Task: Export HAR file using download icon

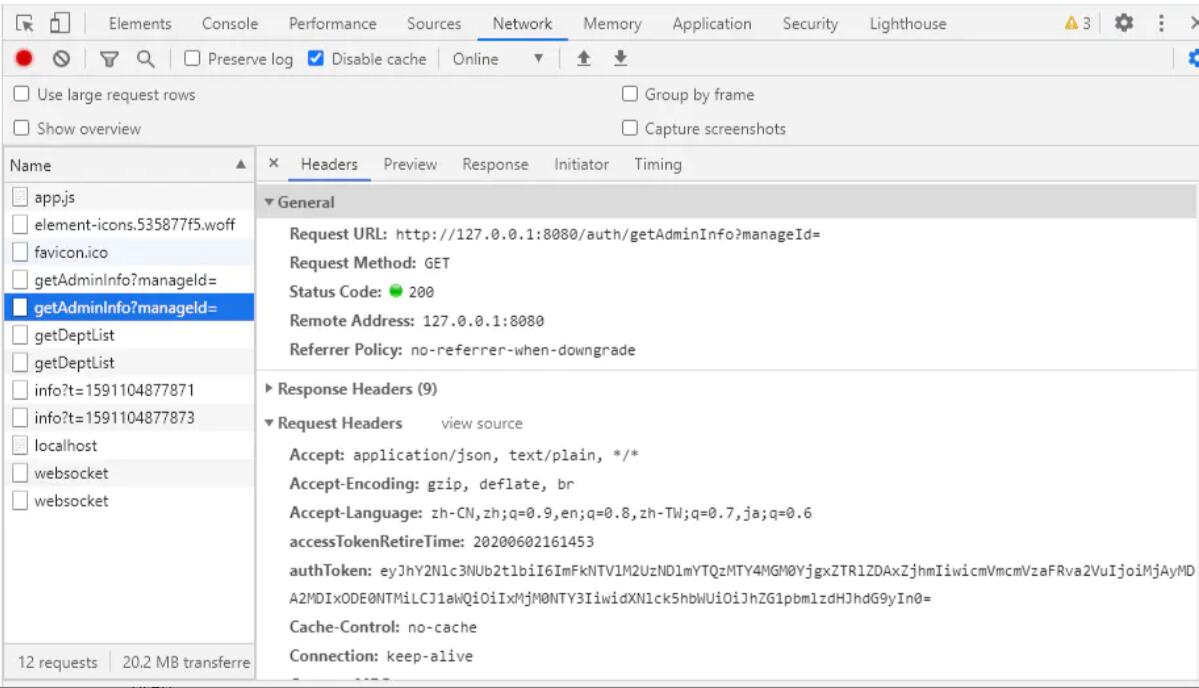Action: click(619, 58)
